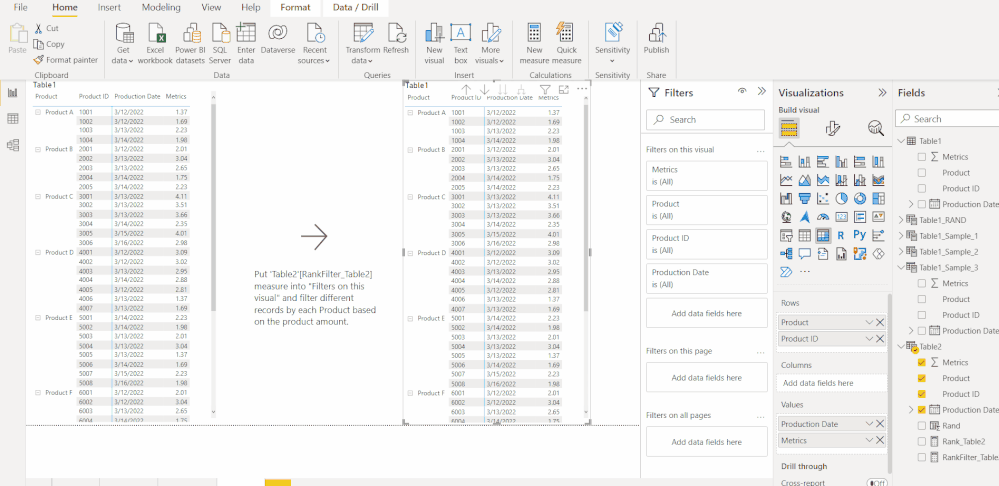
Task: Open the Metrics is (All) filter card
Action: click(707, 176)
